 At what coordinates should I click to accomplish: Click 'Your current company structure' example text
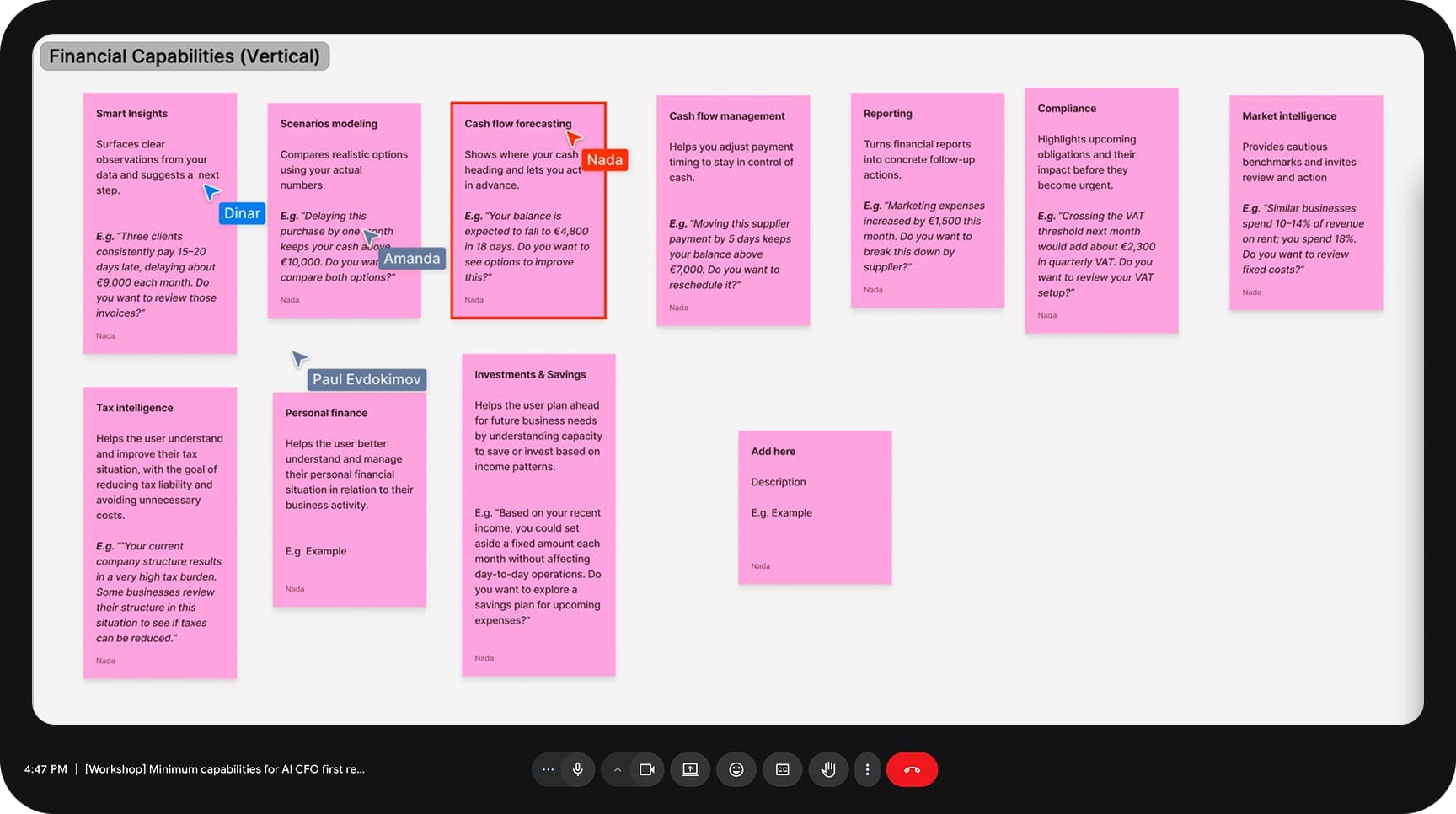158,592
